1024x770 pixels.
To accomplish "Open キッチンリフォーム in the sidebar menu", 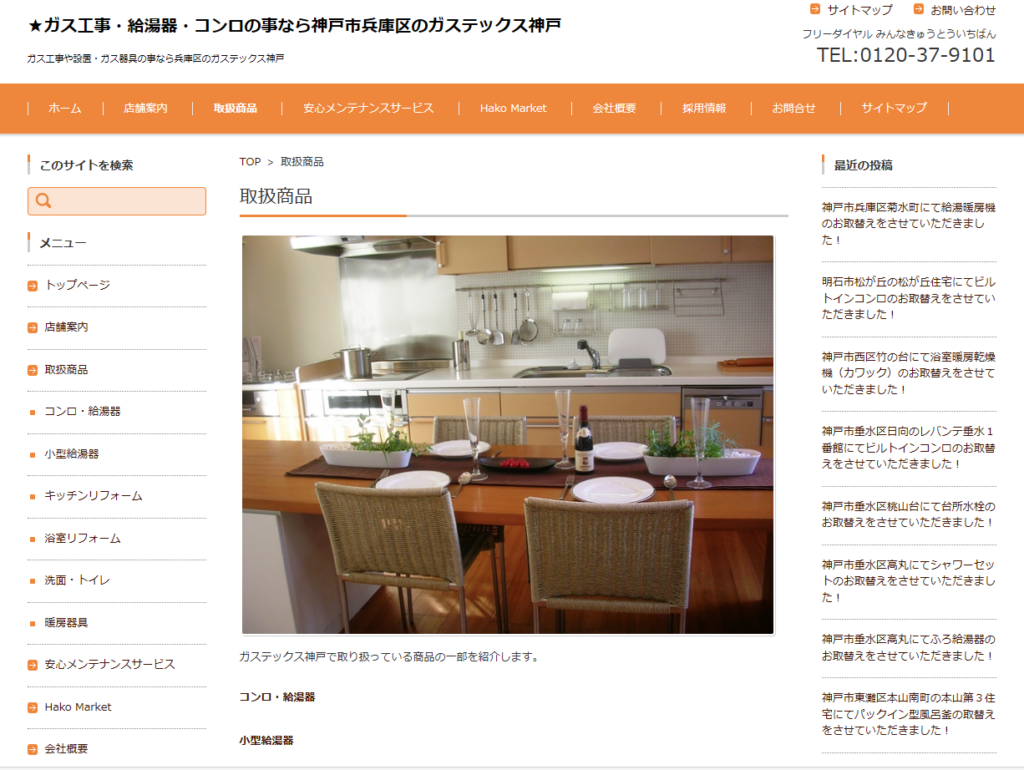I will [x=93, y=496].
